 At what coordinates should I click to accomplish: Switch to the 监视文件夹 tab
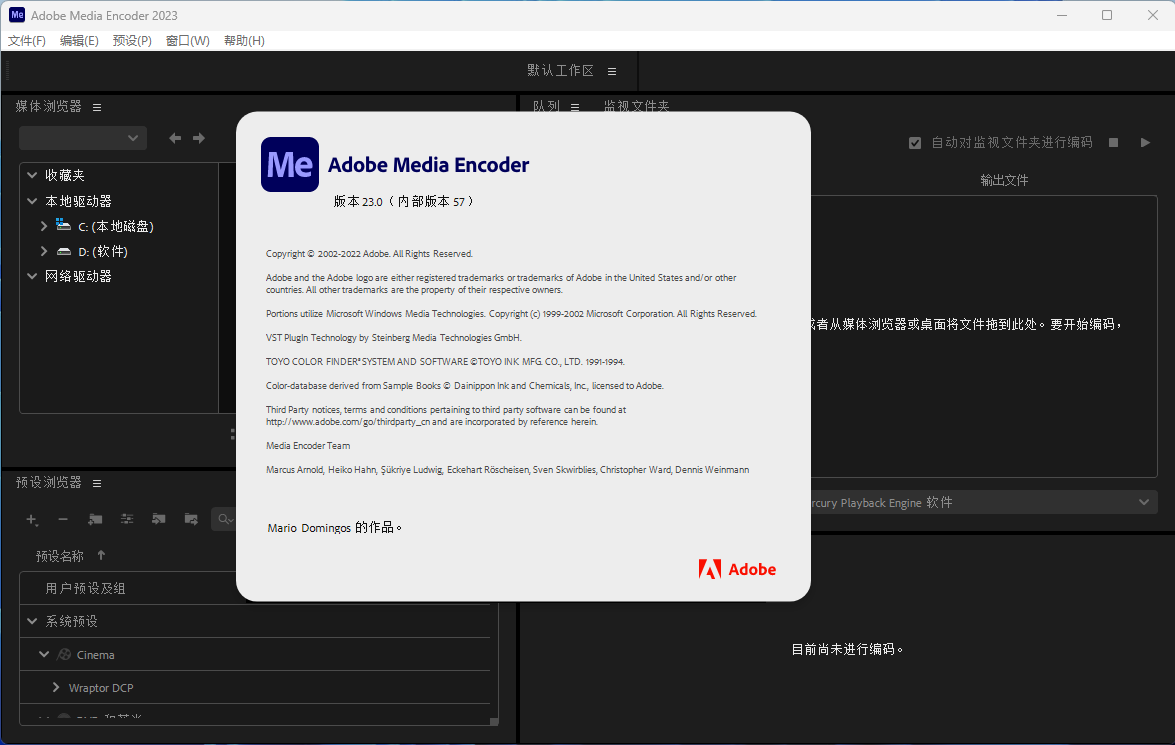point(637,106)
